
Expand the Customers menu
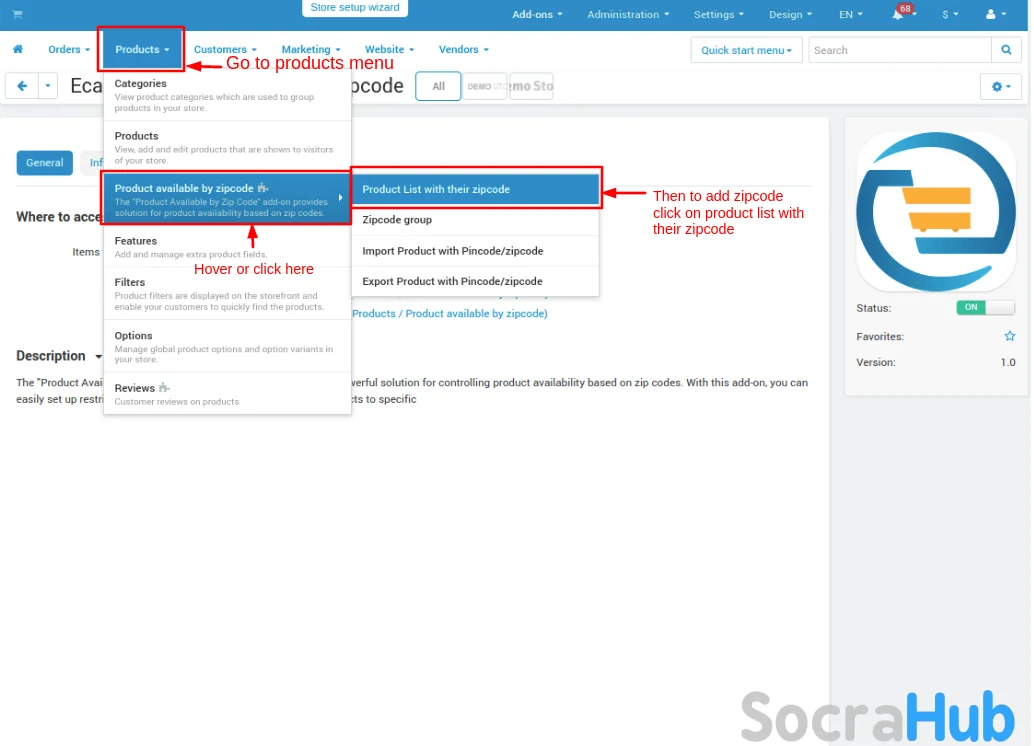225,49
